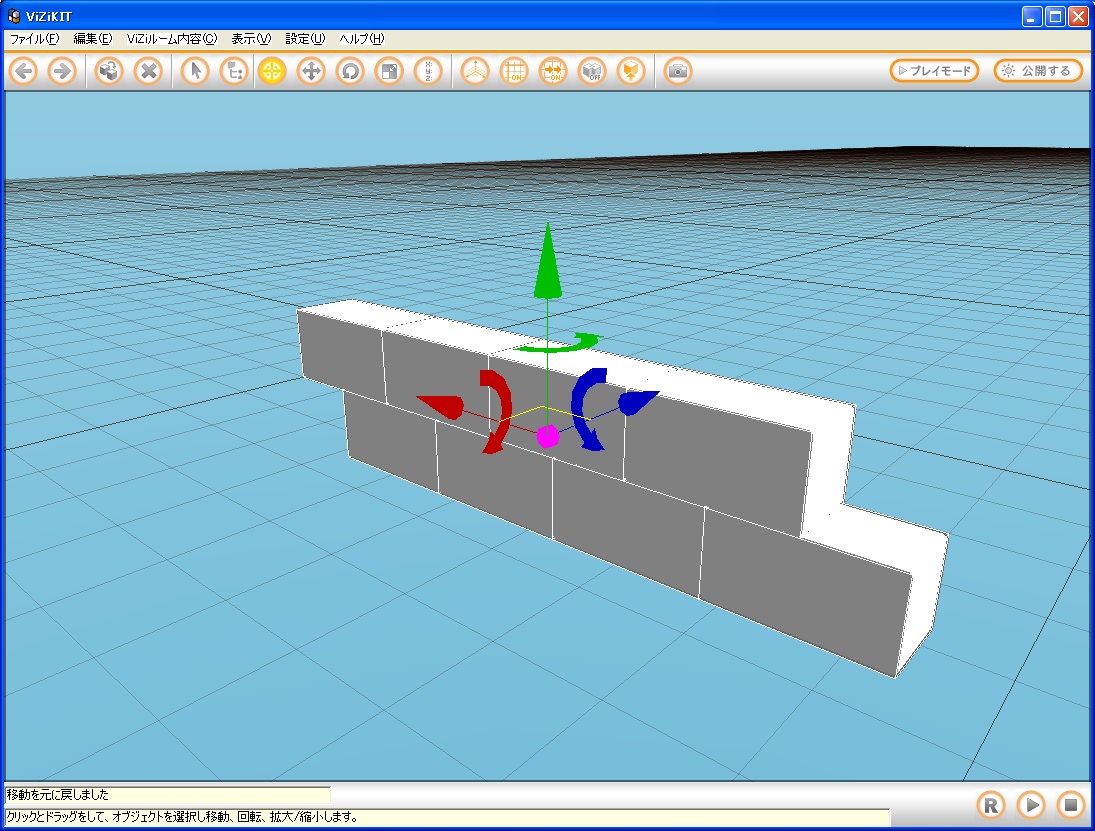The height and width of the screenshot is (831, 1095).
Task: Click the bottom hint text about クリックとドラッグ
Action: coord(182,816)
